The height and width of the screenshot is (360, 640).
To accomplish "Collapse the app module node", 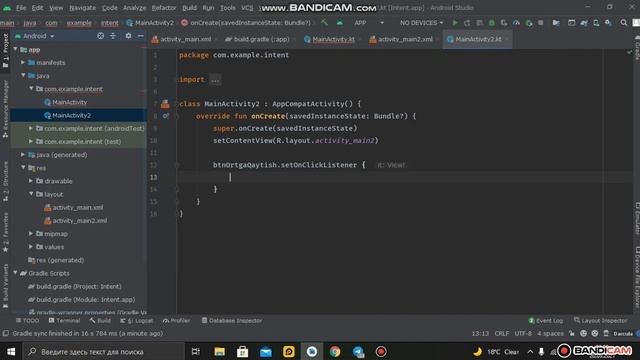I will tap(16, 49).
